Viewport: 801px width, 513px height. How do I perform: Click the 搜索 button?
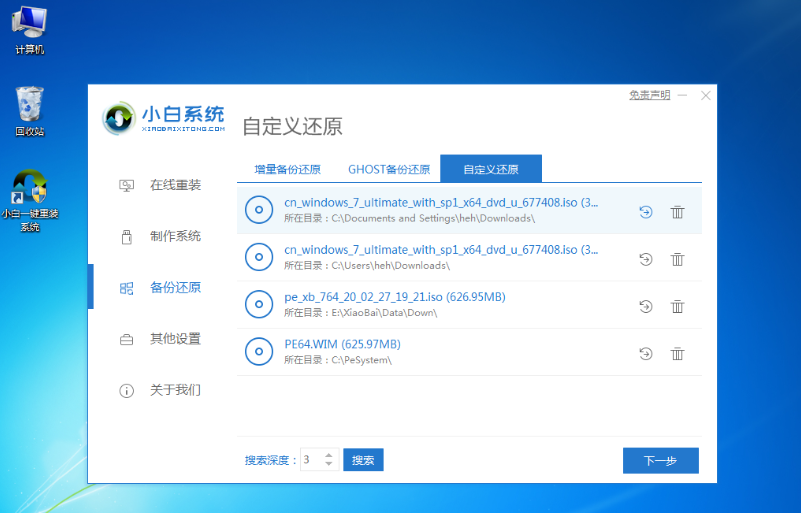363,460
